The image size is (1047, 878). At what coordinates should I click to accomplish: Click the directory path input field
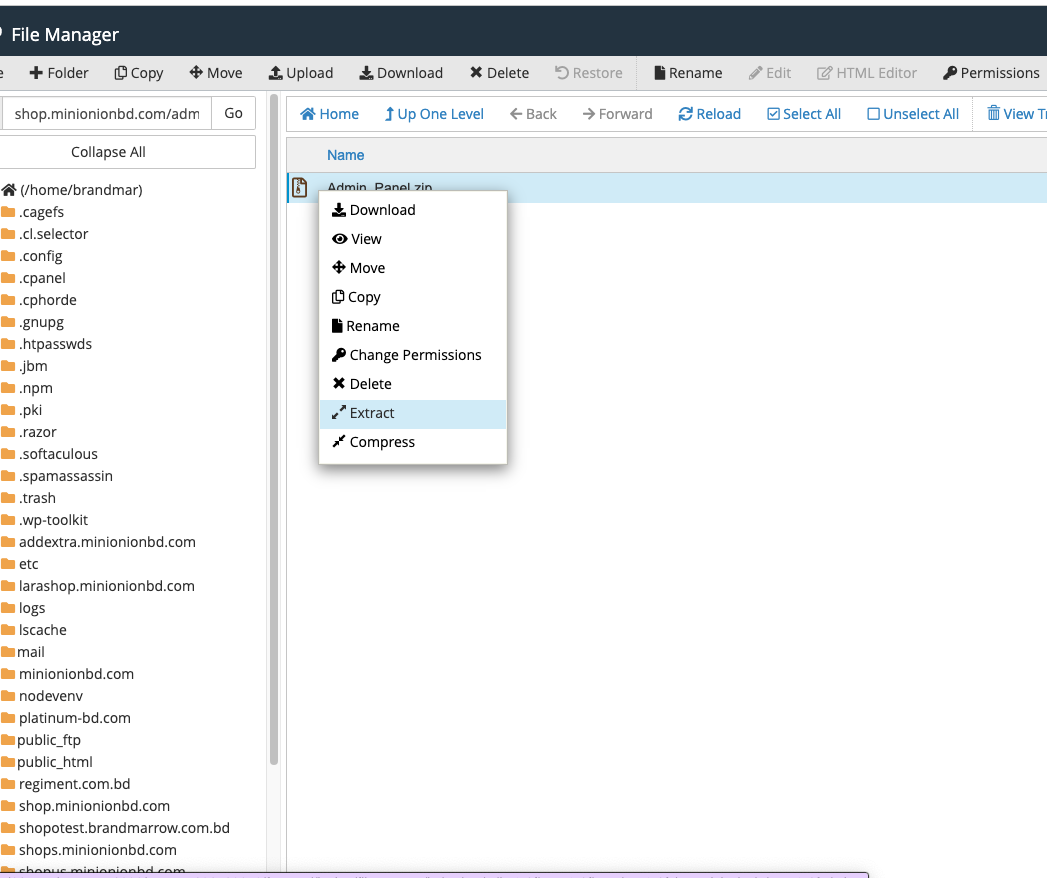106,114
